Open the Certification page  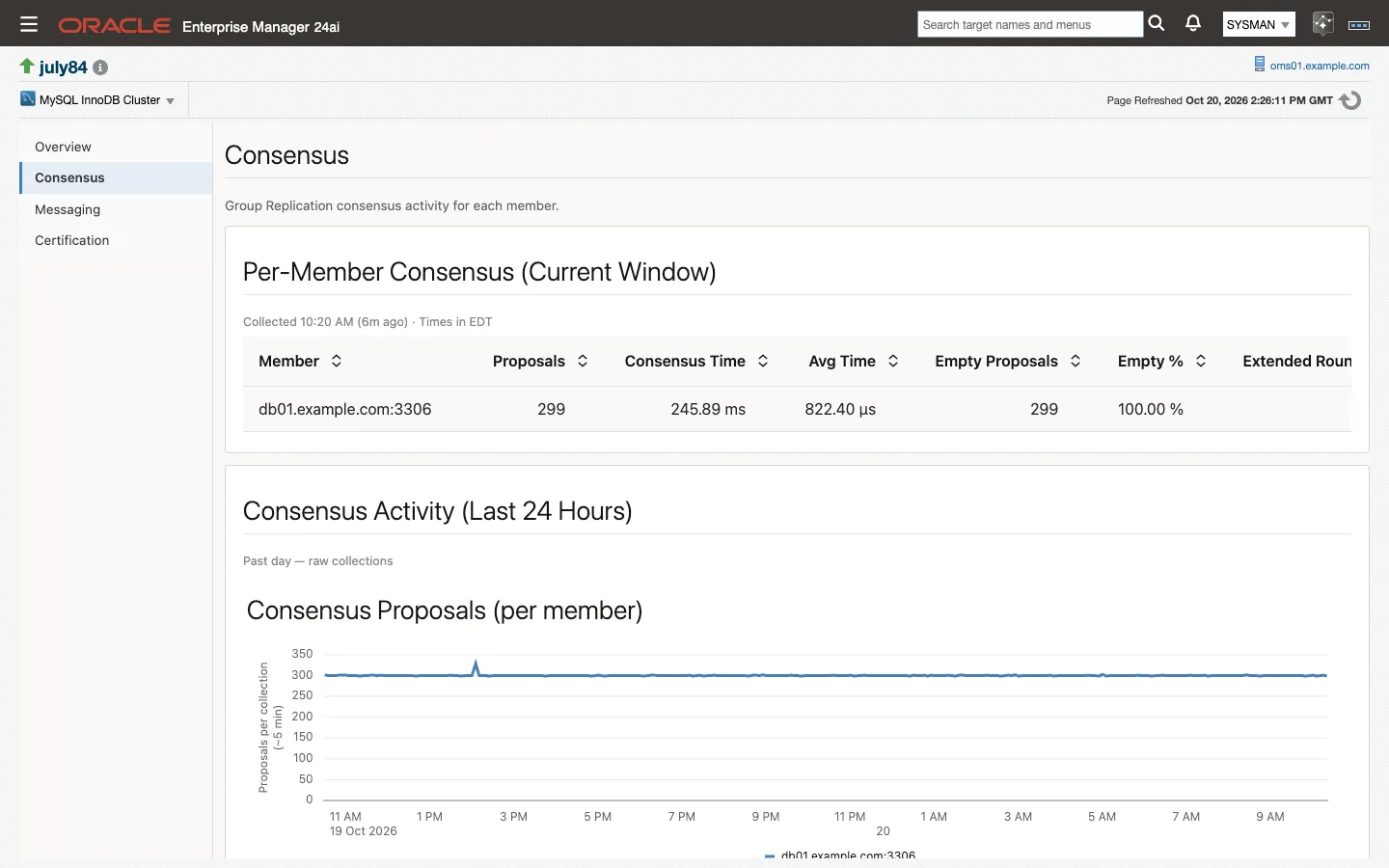116,240
